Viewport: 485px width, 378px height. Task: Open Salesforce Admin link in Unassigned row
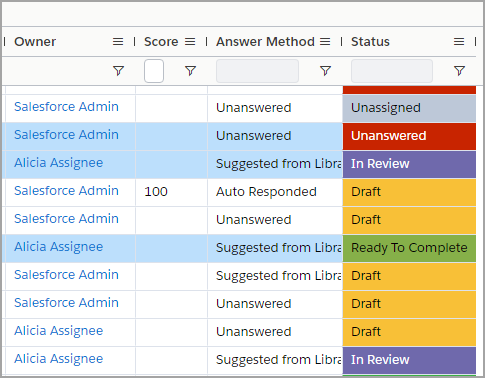pos(66,107)
